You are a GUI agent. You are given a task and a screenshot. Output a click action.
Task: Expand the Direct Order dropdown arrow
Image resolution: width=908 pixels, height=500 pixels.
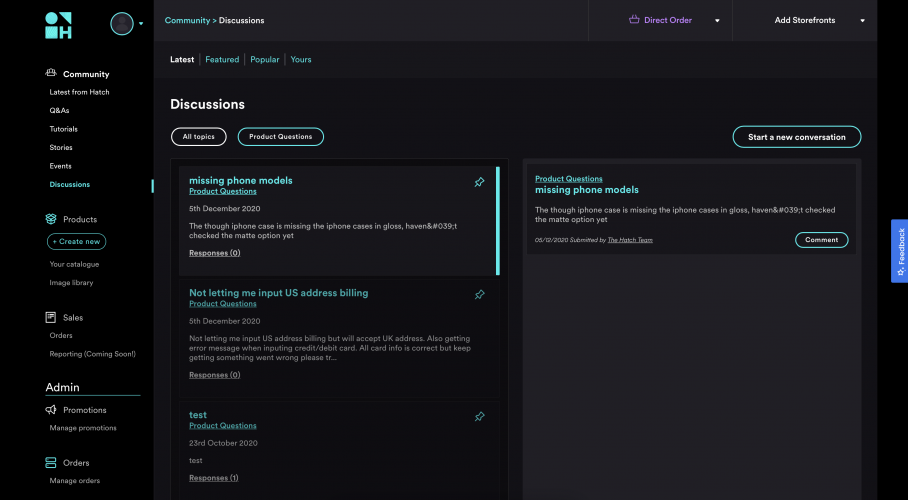coord(717,20)
